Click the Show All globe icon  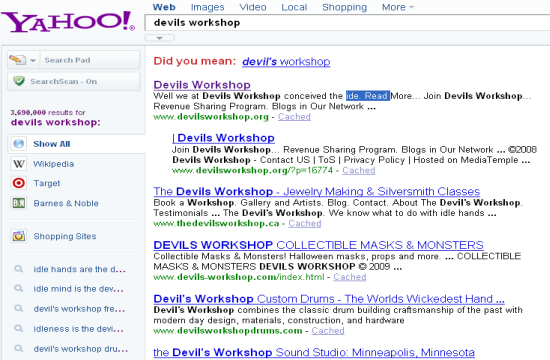(x=19, y=144)
